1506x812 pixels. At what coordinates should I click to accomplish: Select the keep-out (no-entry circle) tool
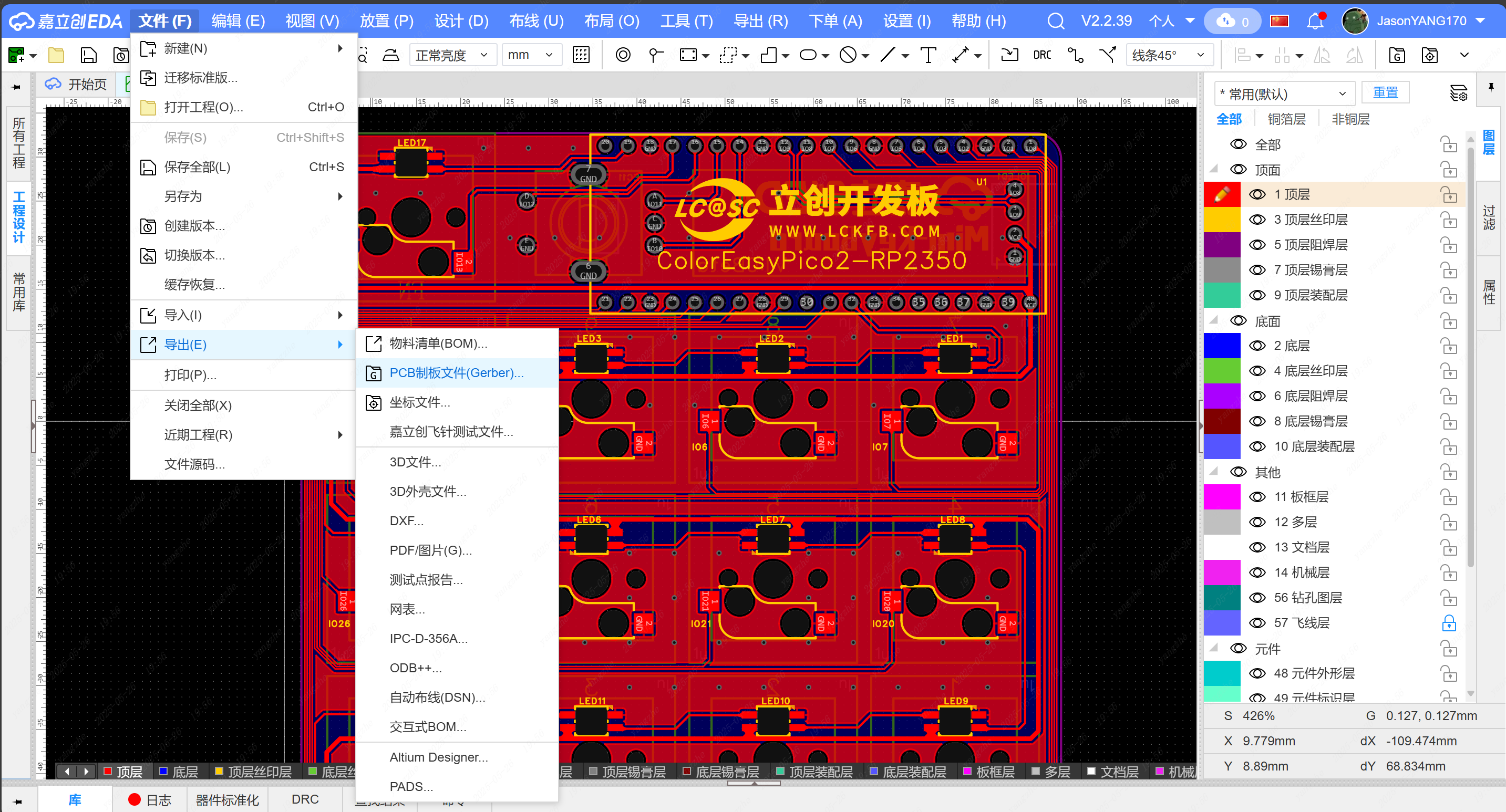click(x=848, y=55)
